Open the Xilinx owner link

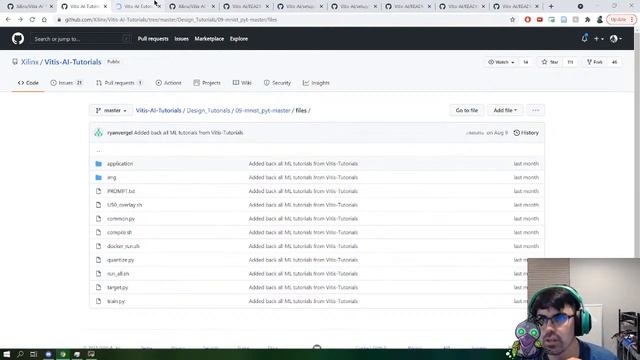tap(29, 62)
